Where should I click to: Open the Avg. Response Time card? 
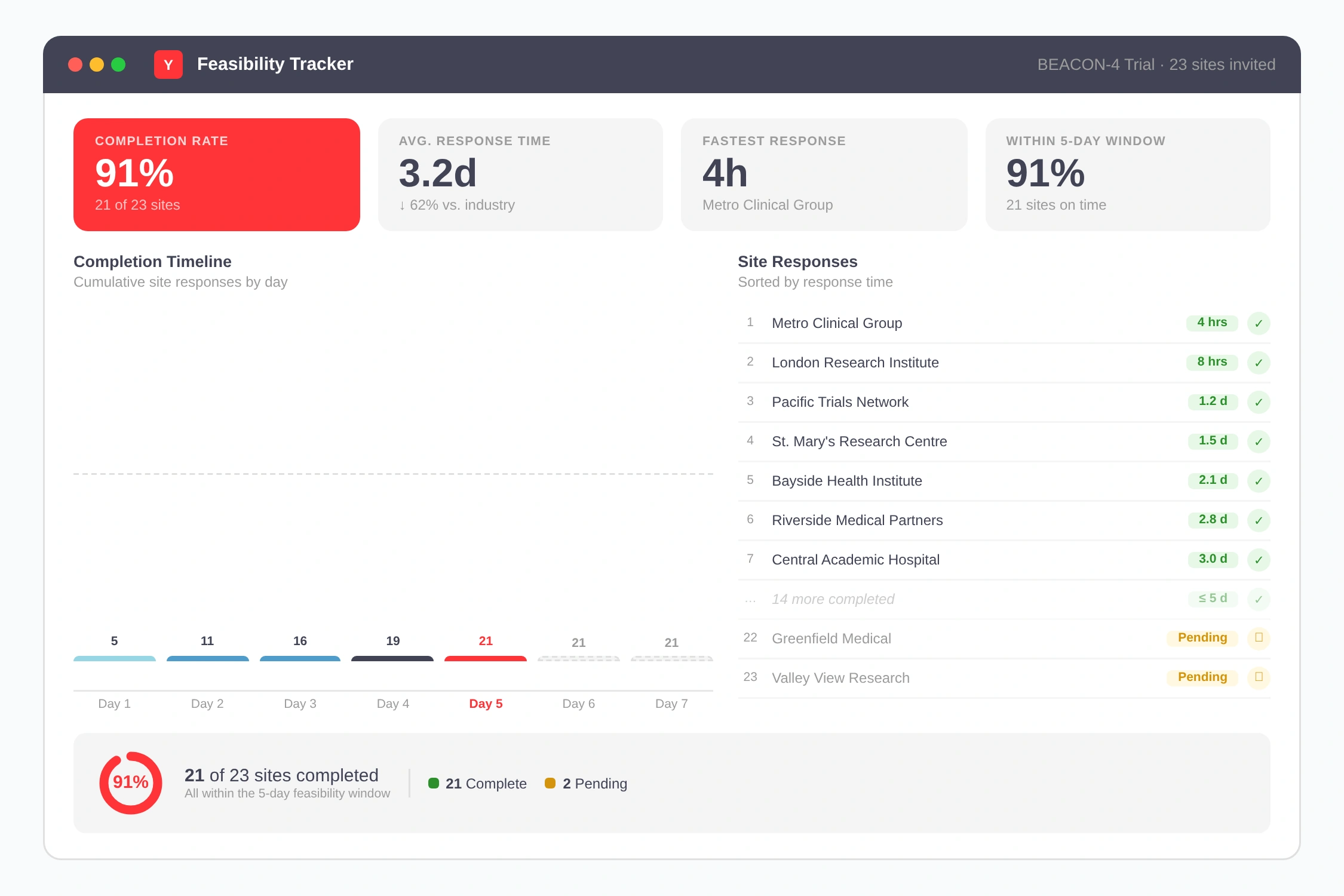pos(520,174)
